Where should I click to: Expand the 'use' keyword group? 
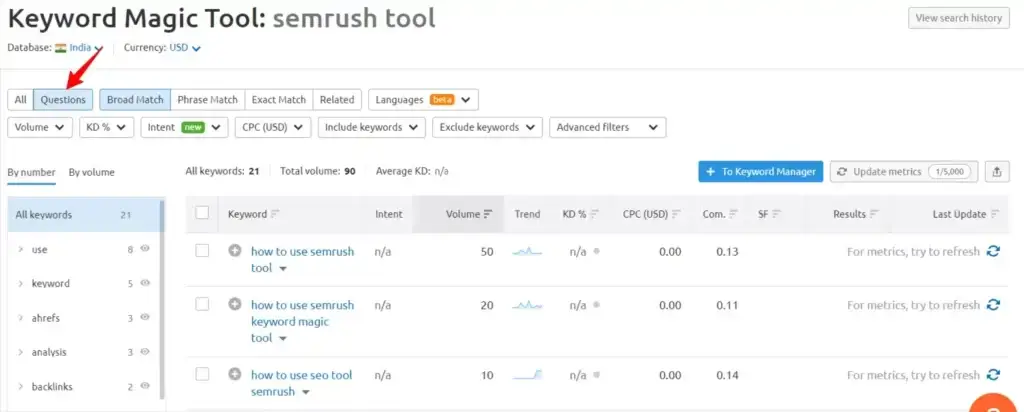tap(20, 249)
